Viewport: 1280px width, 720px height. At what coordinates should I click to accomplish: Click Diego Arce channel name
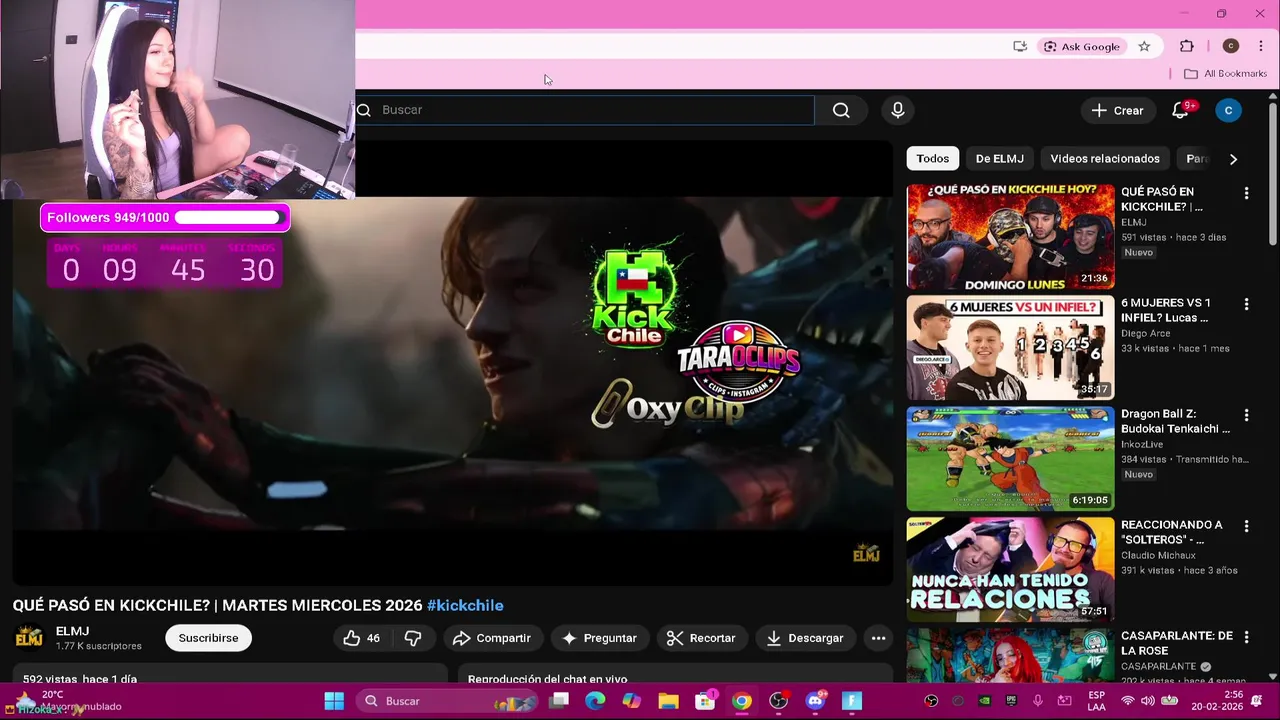click(1145, 333)
